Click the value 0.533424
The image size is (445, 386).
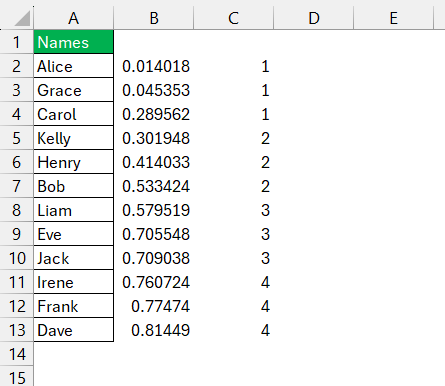(x=156, y=186)
